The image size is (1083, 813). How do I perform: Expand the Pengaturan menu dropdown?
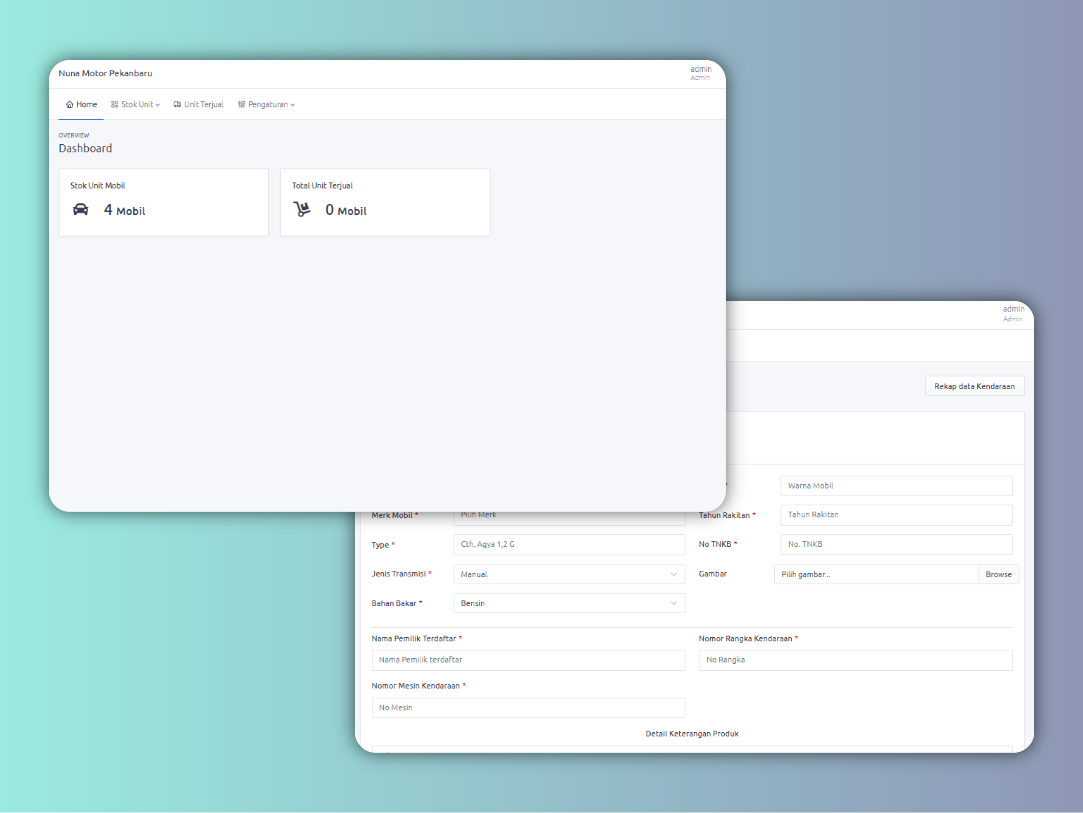click(266, 105)
